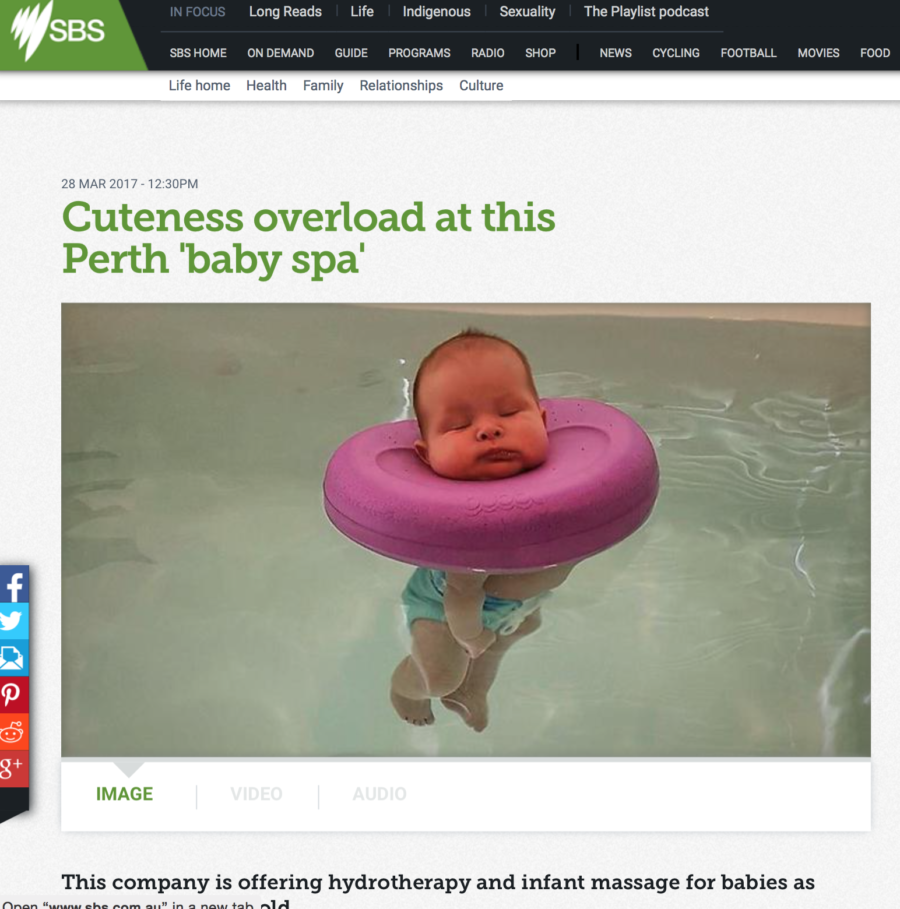Share article by email icon
This screenshot has width=900, height=909.
(14, 657)
